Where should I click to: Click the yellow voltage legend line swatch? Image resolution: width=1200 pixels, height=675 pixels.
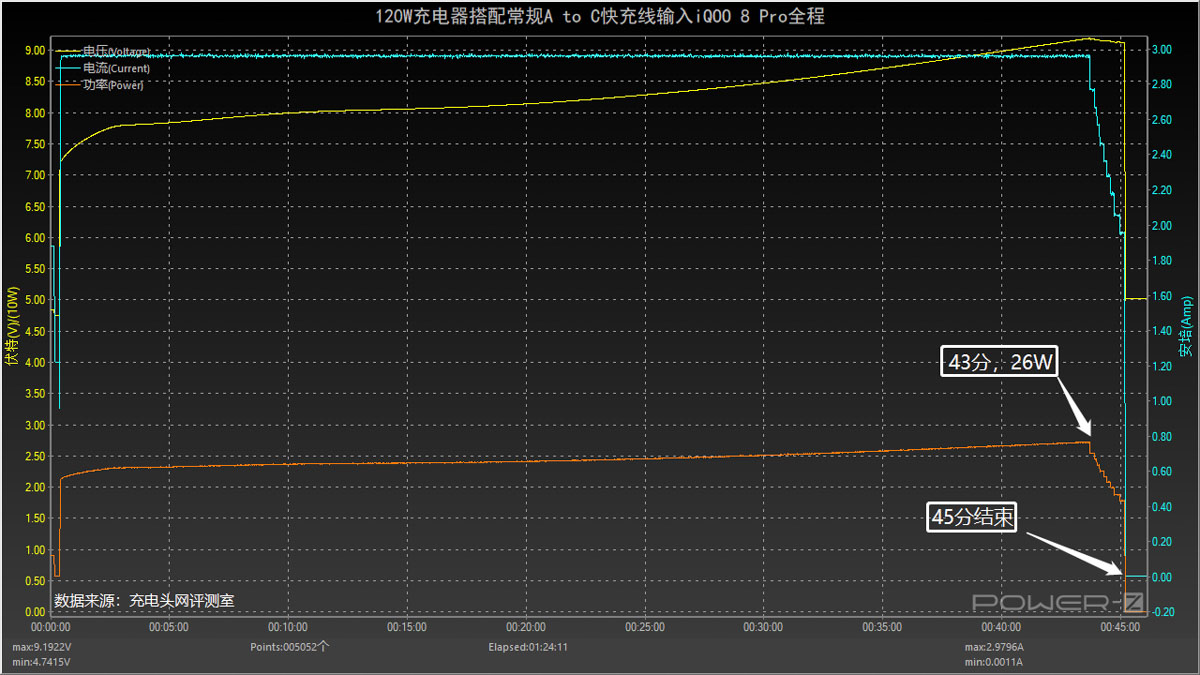68,51
